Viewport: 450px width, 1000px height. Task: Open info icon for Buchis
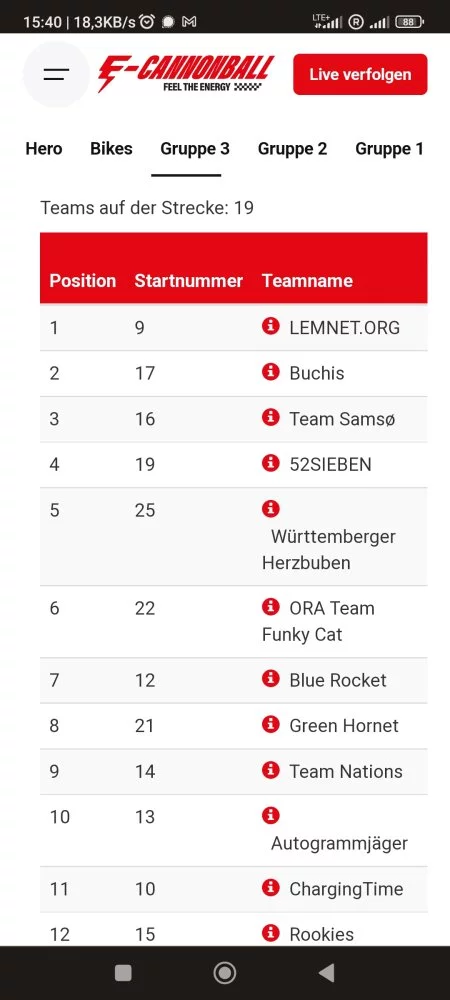[x=271, y=372]
